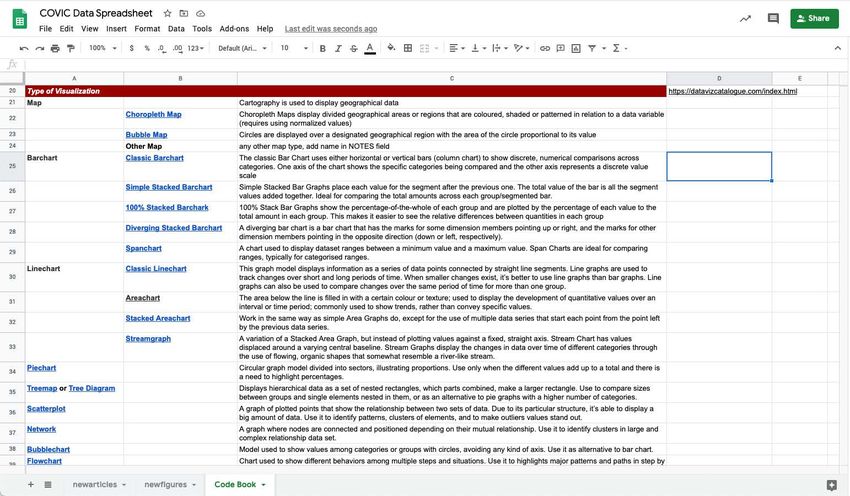The image size is (850, 496).
Task: Open text color picker
Action: [370, 48]
